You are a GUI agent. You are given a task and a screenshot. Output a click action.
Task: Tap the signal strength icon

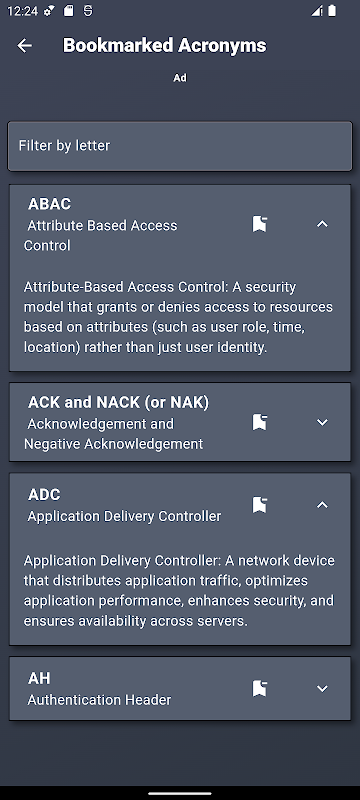pyautogui.click(x=317, y=11)
